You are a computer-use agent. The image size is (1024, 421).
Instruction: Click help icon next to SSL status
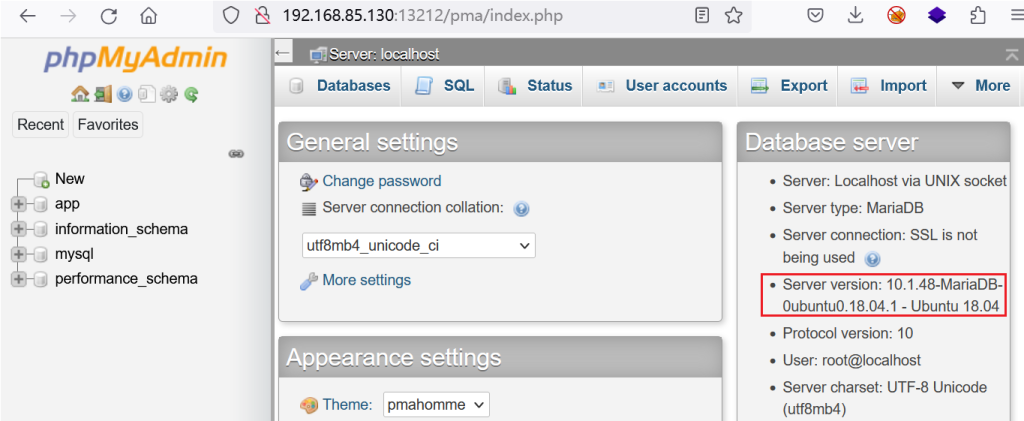pos(872,259)
